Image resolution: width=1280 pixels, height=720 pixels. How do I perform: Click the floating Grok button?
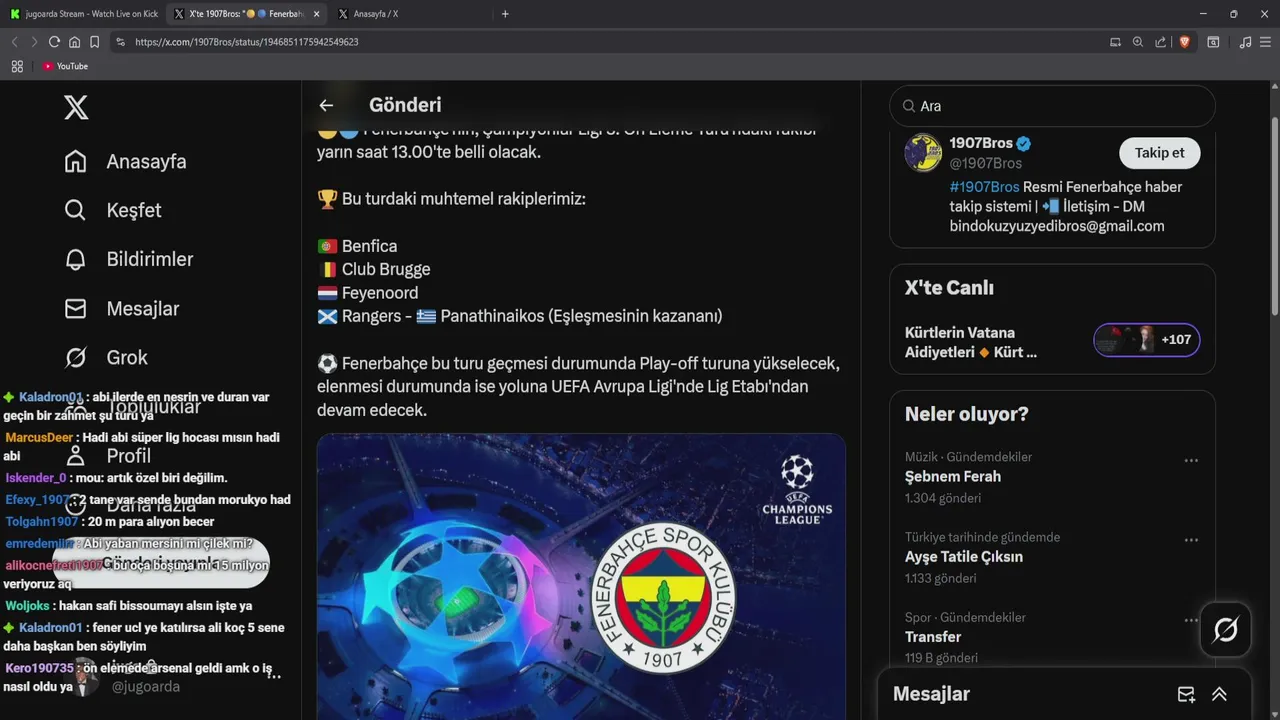click(x=1225, y=630)
